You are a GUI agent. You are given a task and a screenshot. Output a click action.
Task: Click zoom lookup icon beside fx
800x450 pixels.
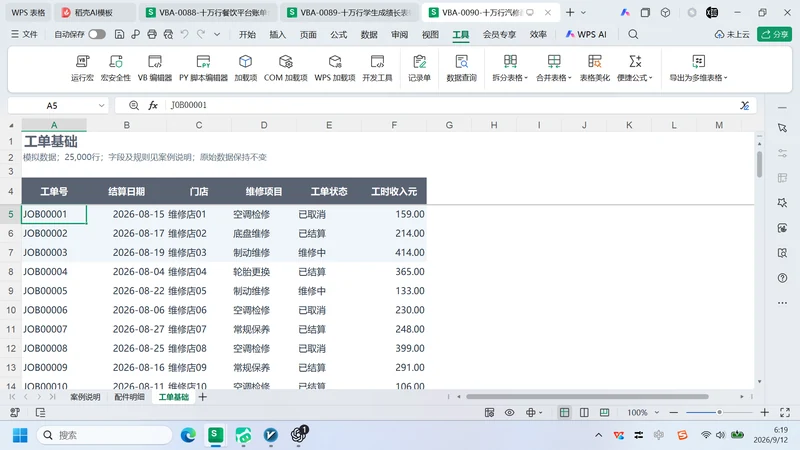(134, 105)
